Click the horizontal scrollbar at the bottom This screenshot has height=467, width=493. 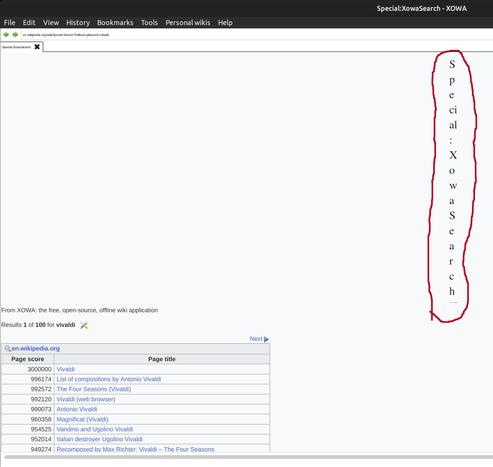click(248, 457)
